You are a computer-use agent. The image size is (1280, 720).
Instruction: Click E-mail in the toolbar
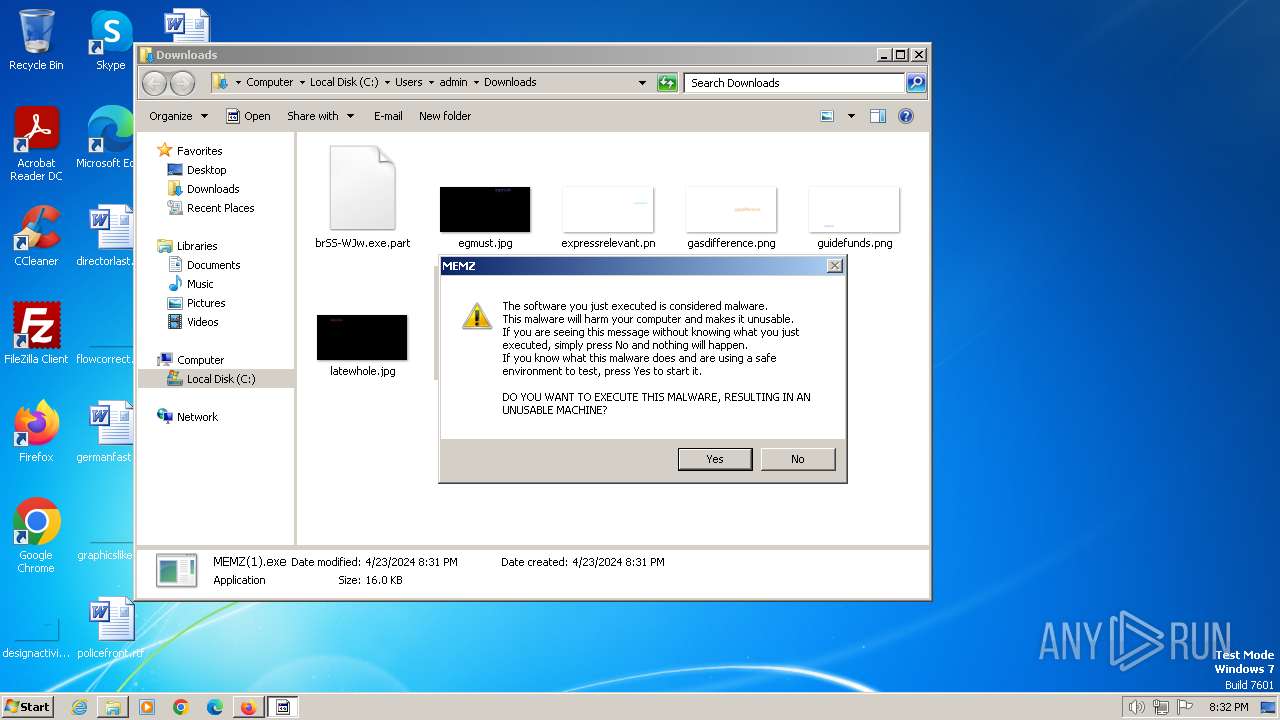[388, 116]
